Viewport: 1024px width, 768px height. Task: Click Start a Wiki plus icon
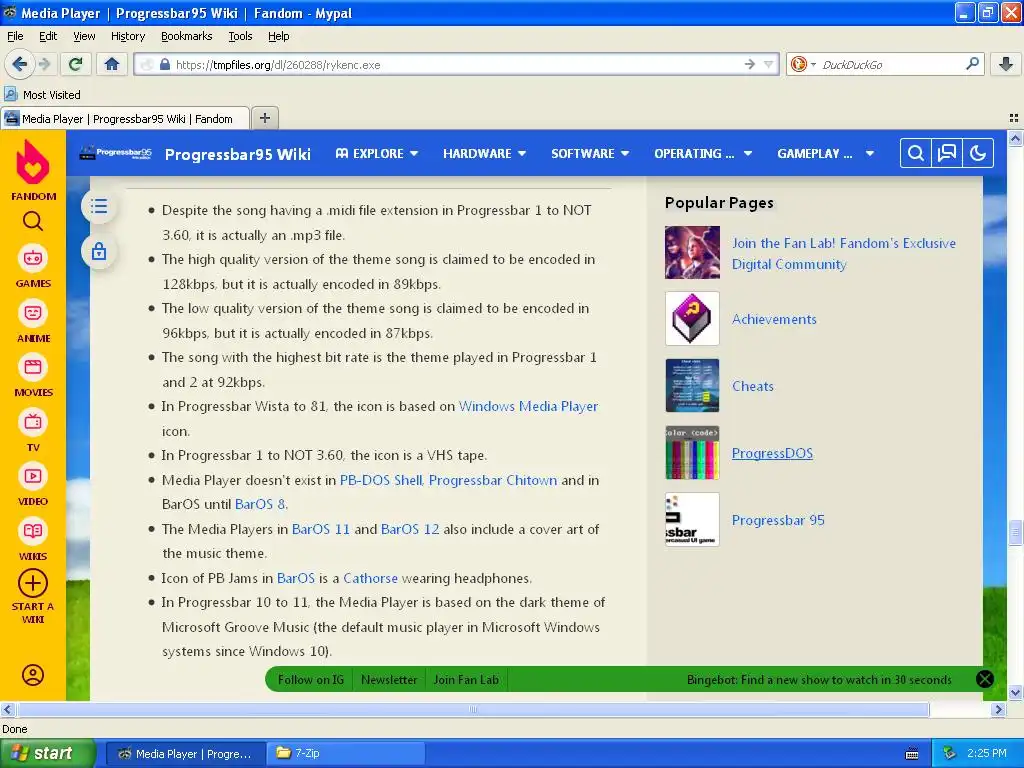(33, 583)
